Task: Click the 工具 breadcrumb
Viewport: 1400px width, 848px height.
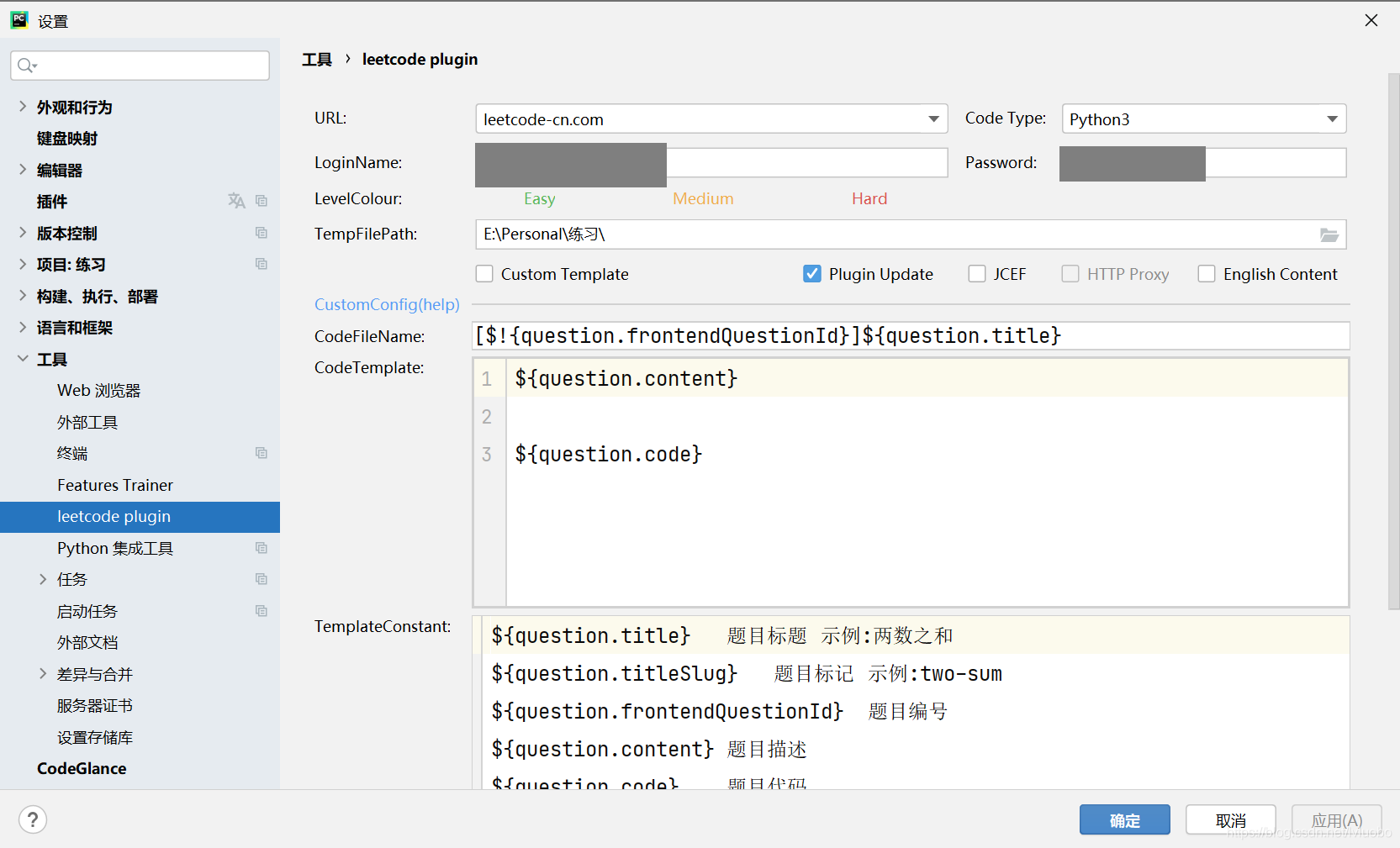Action: pos(317,60)
